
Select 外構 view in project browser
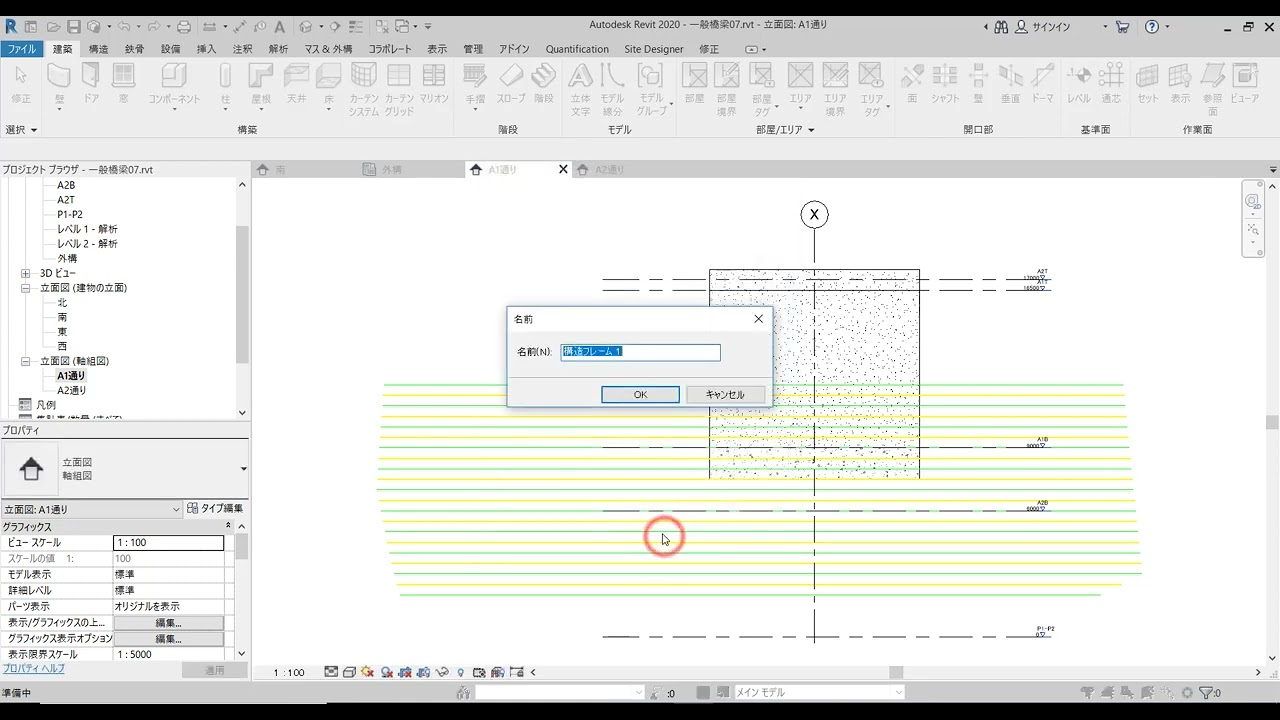[67, 258]
